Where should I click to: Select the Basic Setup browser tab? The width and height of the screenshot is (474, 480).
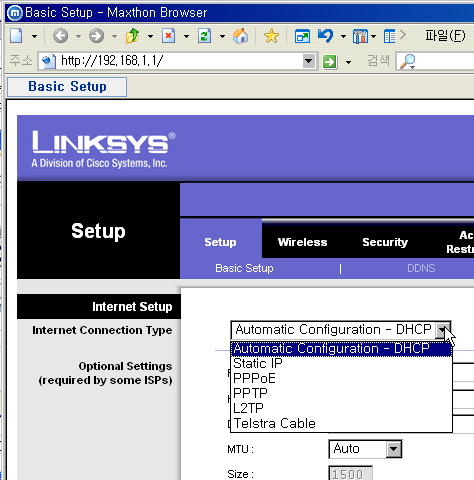67,87
